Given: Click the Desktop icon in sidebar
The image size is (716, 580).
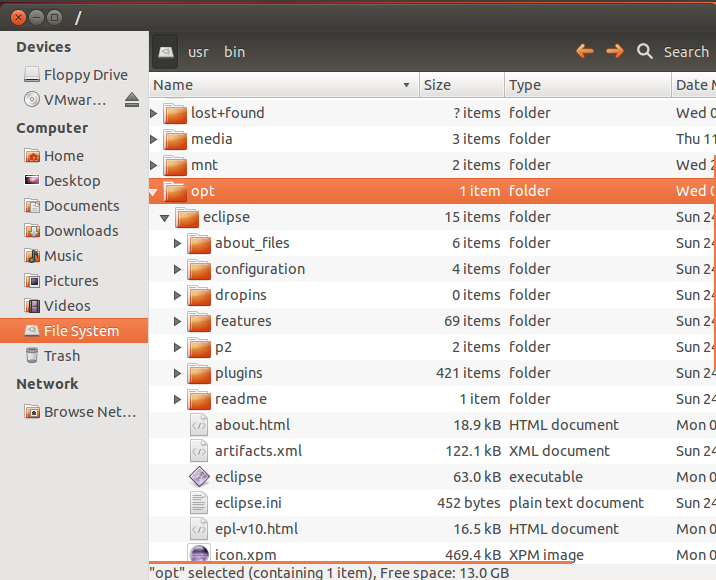Looking at the screenshot, I should (32, 180).
